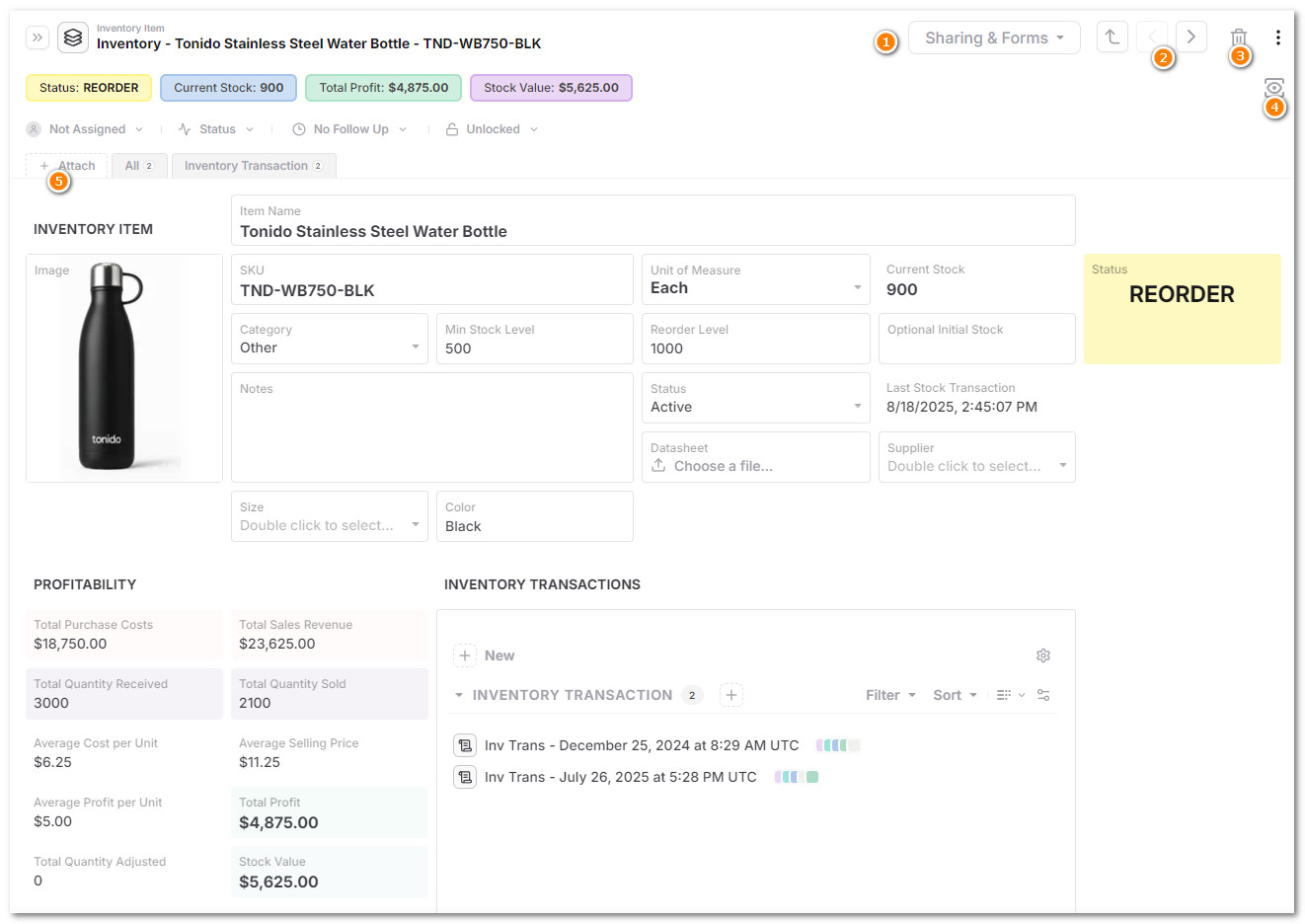Go to previous record arrow
This screenshot has width=1305, height=924.
1152,38
